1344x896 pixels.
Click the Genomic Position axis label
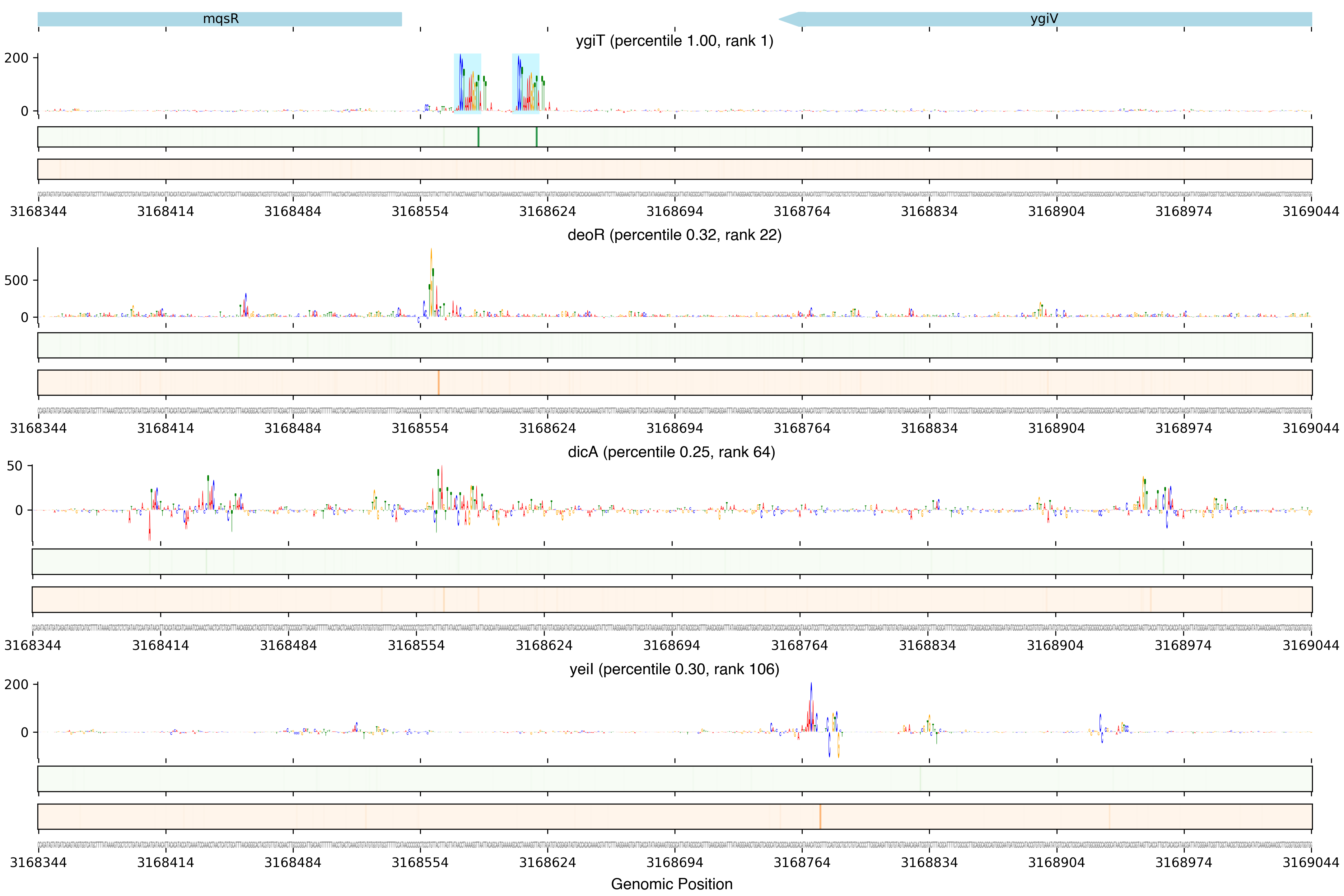point(671,884)
